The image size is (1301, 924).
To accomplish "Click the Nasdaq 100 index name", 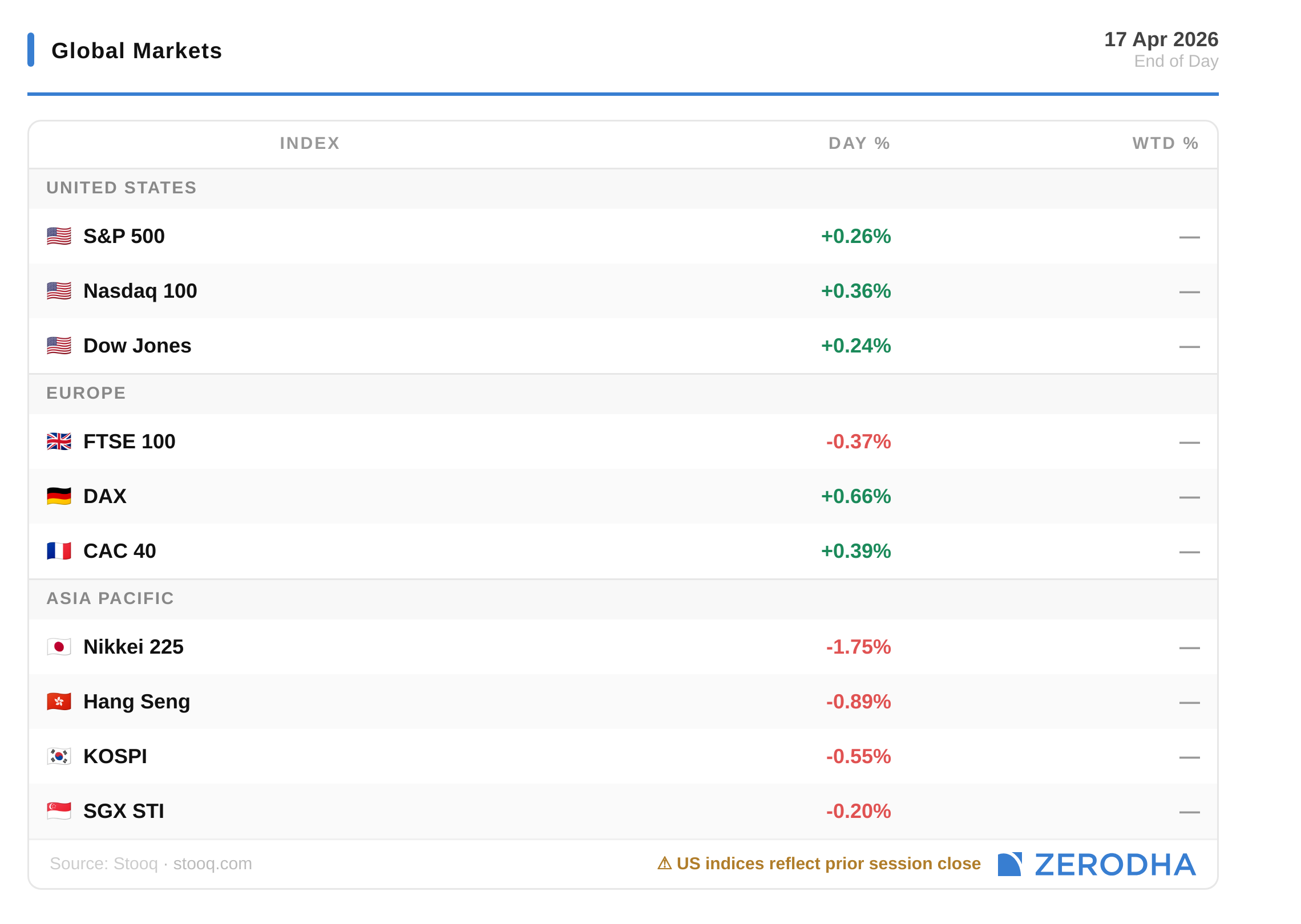I will click(140, 291).
